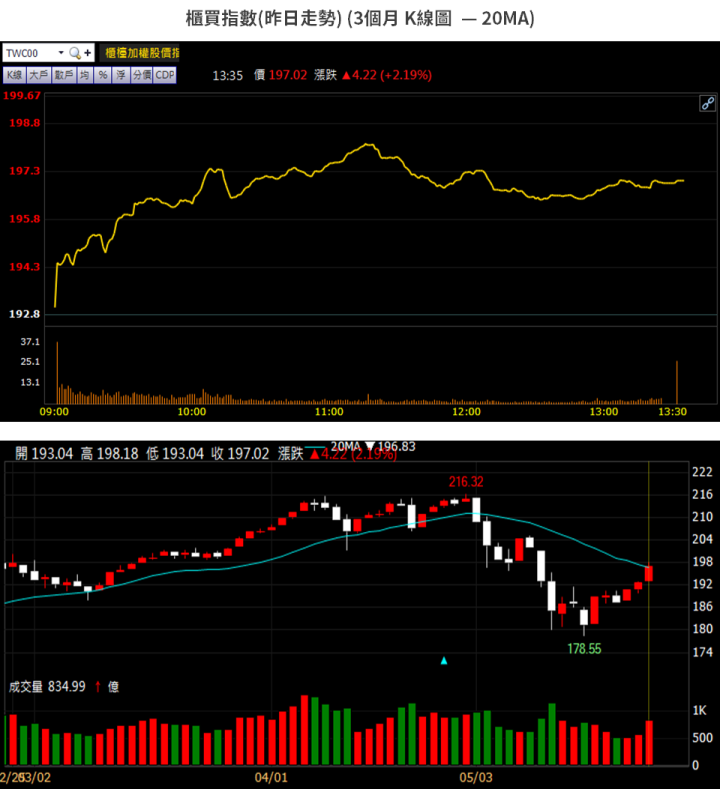The width and height of the screenshot is (720, 789).
Task: Toggle the 均 average line button
Action: (85, 75)
